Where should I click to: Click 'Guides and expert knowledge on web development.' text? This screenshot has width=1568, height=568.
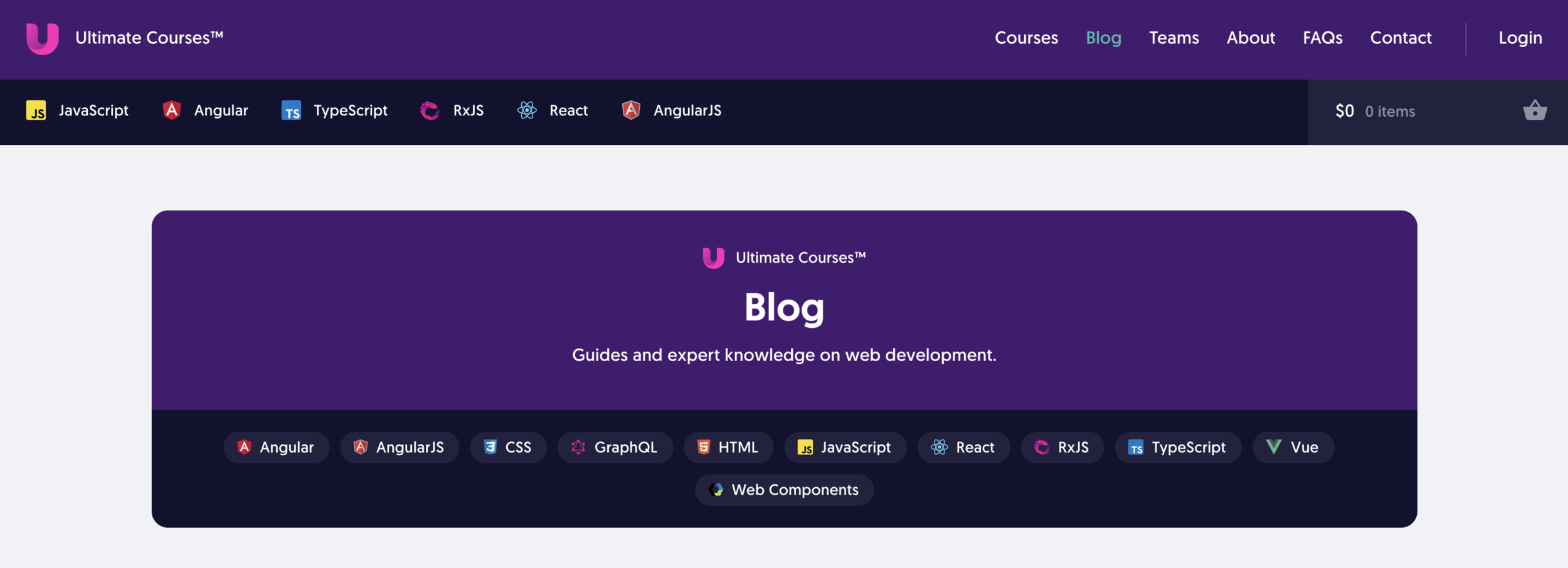click(784, 355)
